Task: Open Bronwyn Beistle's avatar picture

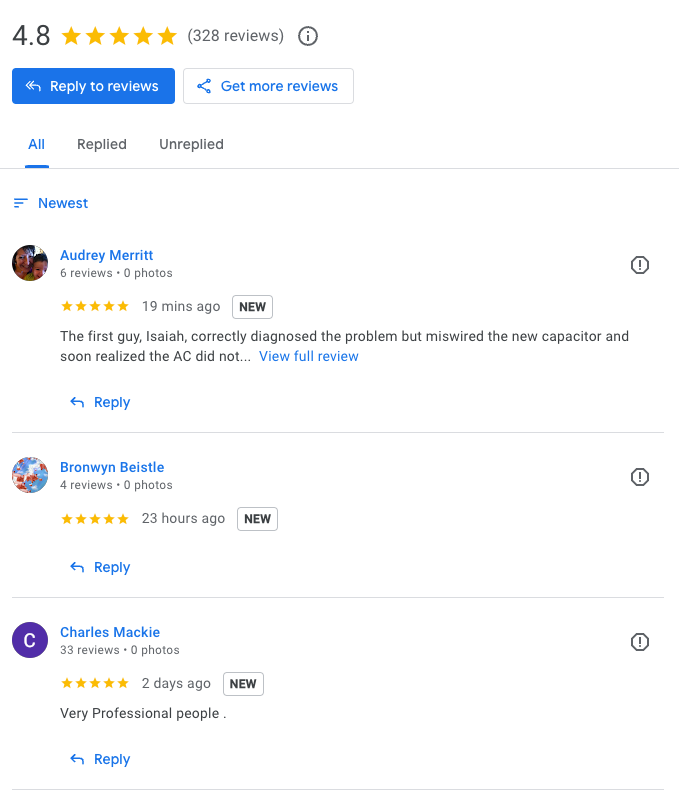Action: [x=30, y=475]
